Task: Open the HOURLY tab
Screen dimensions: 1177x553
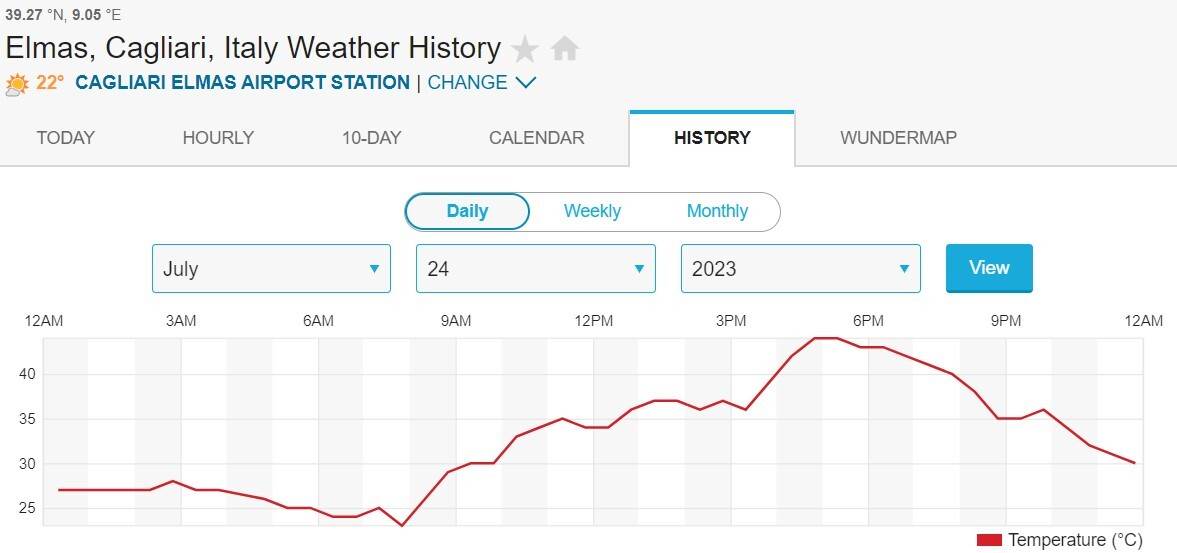Action: coord(218,138)
